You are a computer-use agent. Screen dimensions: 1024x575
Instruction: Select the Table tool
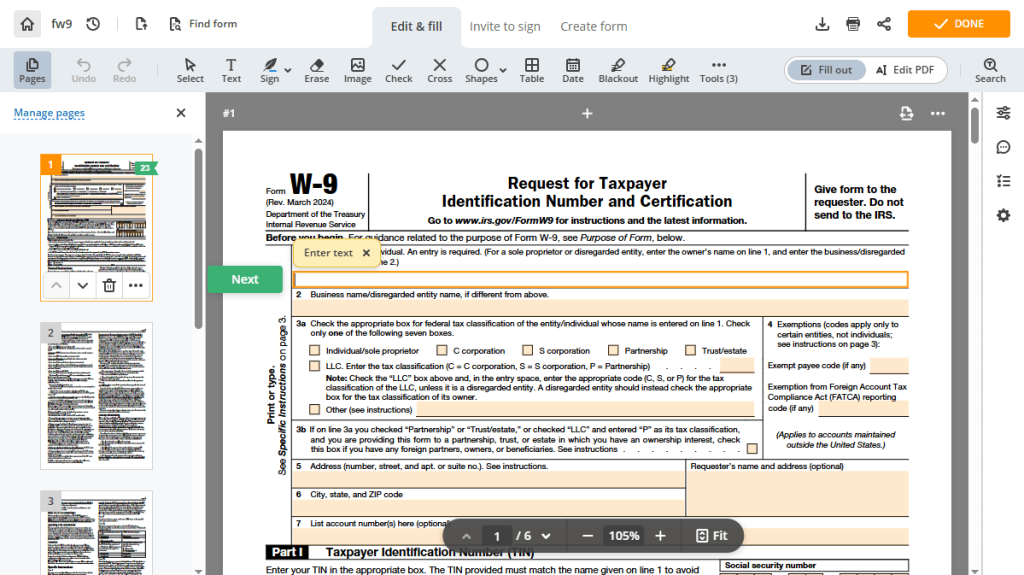(x=532, y=70)
